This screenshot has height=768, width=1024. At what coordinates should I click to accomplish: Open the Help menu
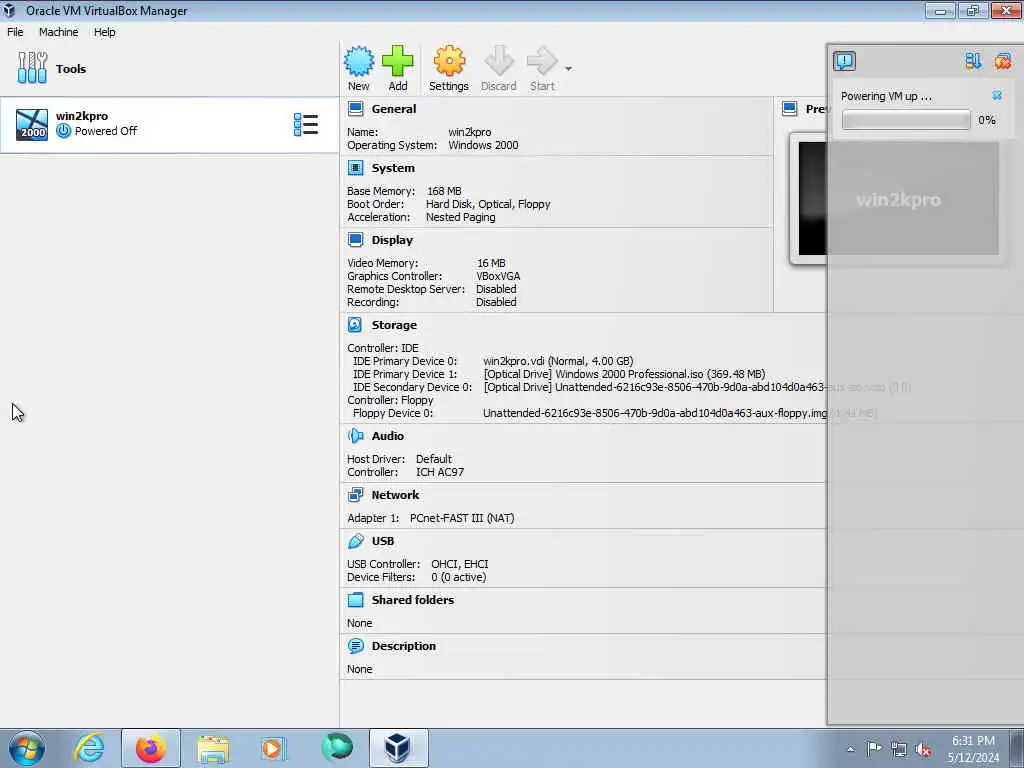click(104, 32)
